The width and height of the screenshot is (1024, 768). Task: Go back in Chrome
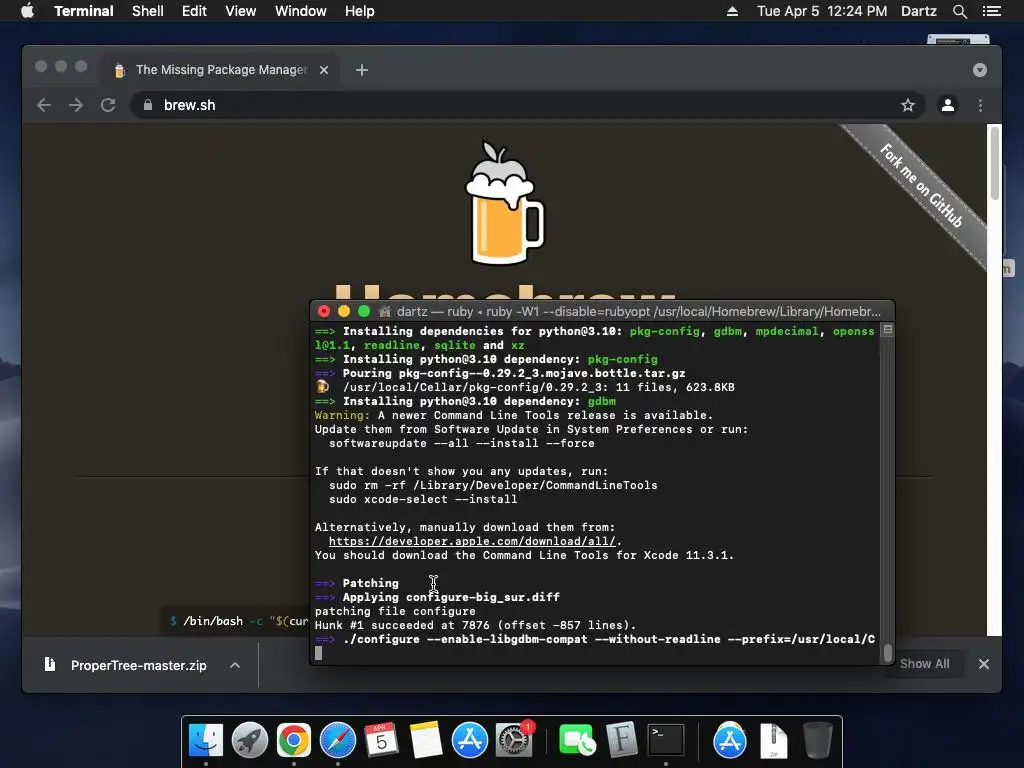pyautogui.click(x=44, y=105)
